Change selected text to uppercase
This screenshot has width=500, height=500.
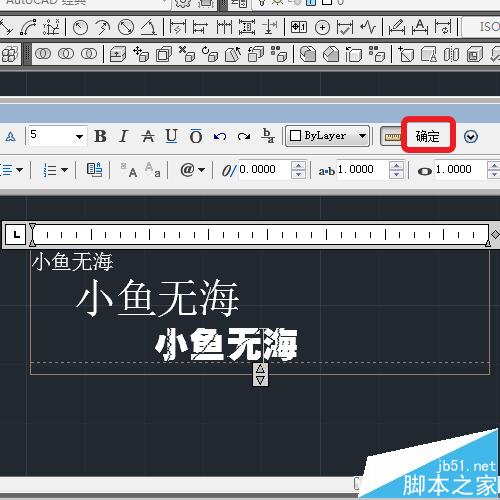click(129, 170)
